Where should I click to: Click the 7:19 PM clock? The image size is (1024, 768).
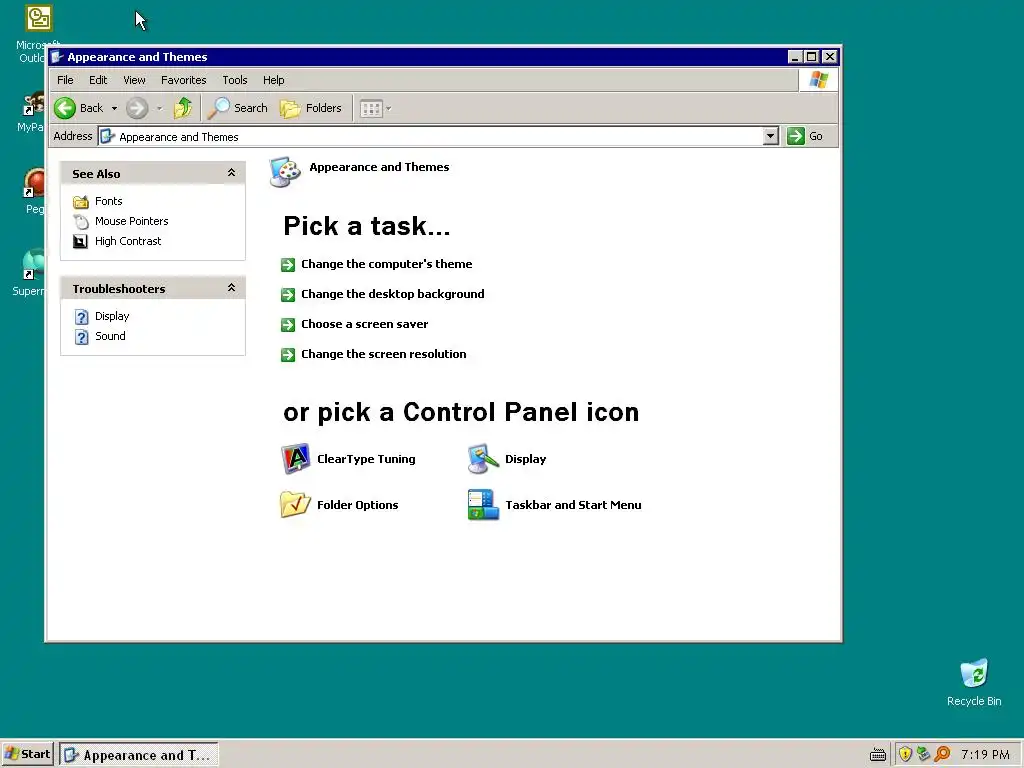pyautogui.click(x=985, y=754)
